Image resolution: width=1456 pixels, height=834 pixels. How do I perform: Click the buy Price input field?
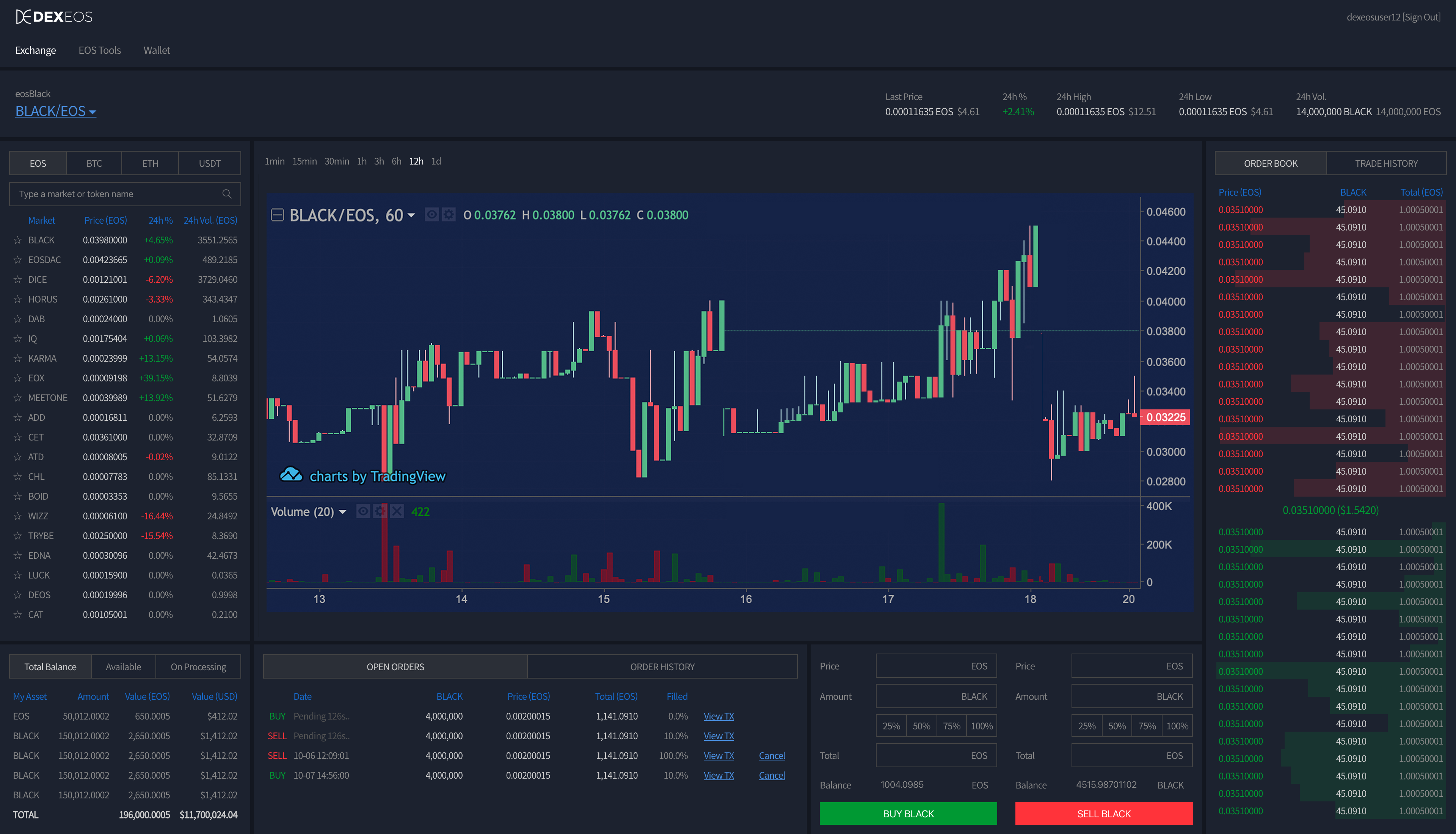click(x=936, y=666)
